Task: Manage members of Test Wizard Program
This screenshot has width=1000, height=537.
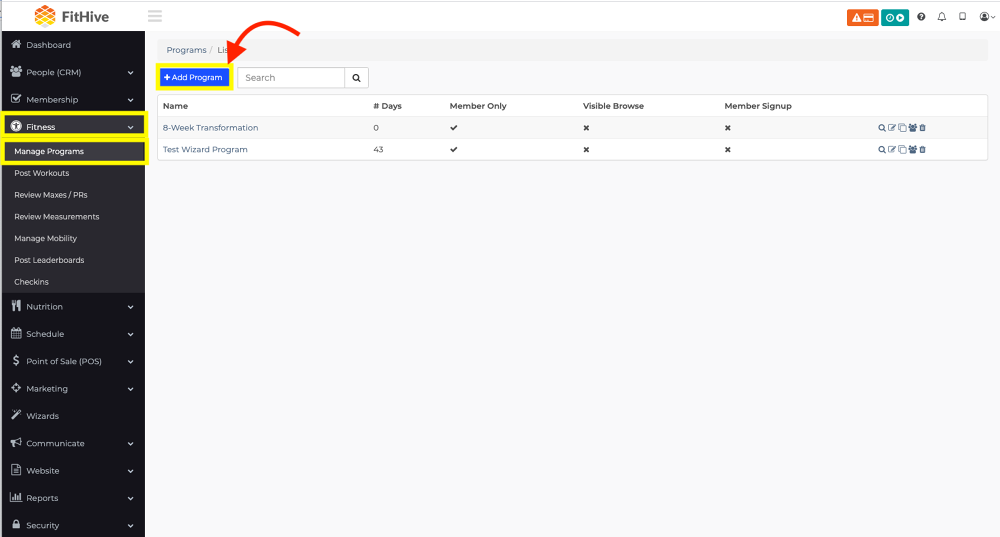Action: pyautogui.click(x=913, y=149)
